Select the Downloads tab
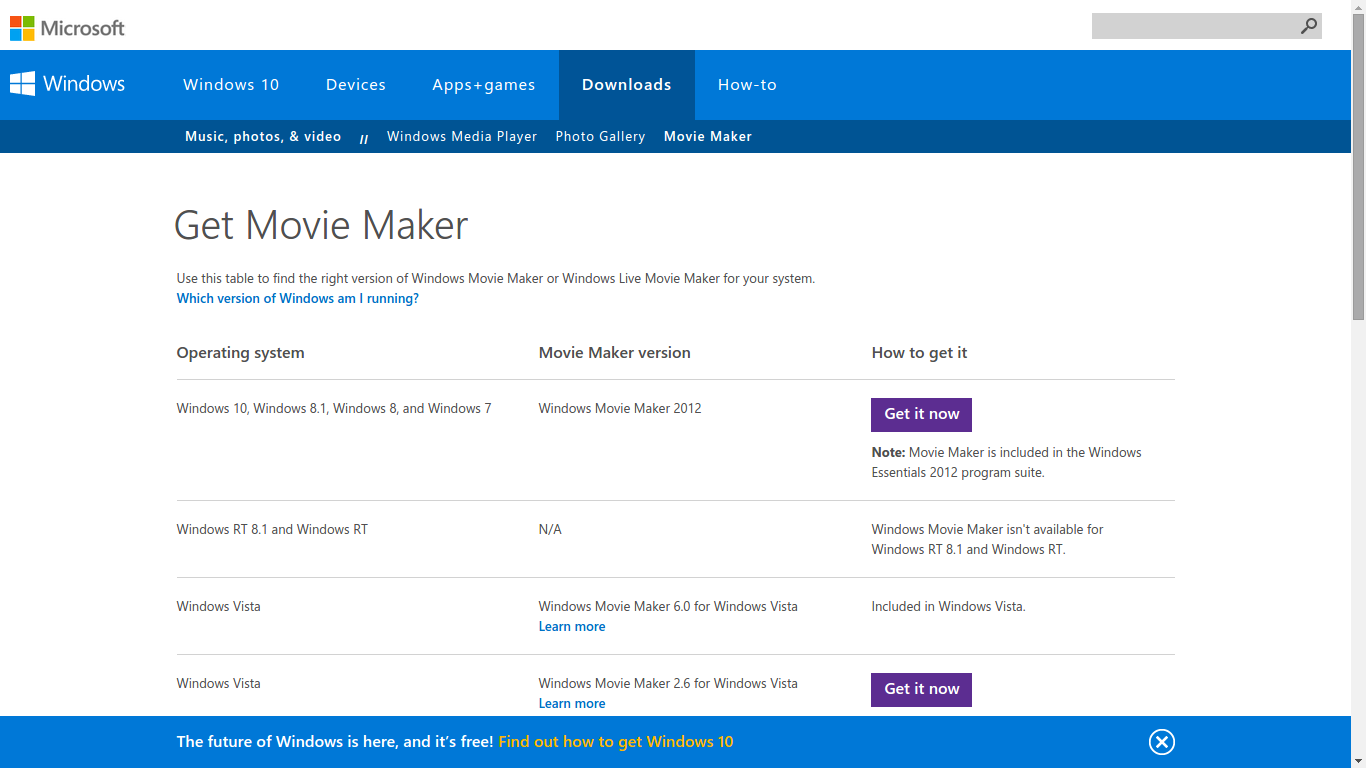 pyautogui.click(x=627, y=85)
